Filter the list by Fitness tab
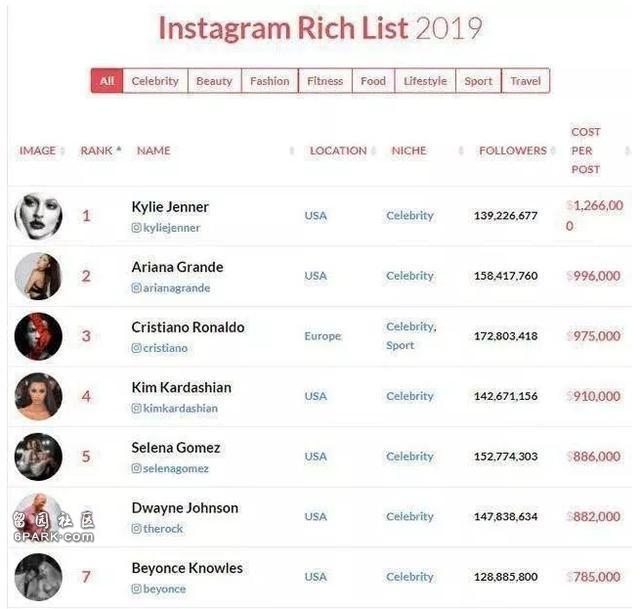Screen dimensions: 640x609 pyautogui.click(x=325, y=81)
